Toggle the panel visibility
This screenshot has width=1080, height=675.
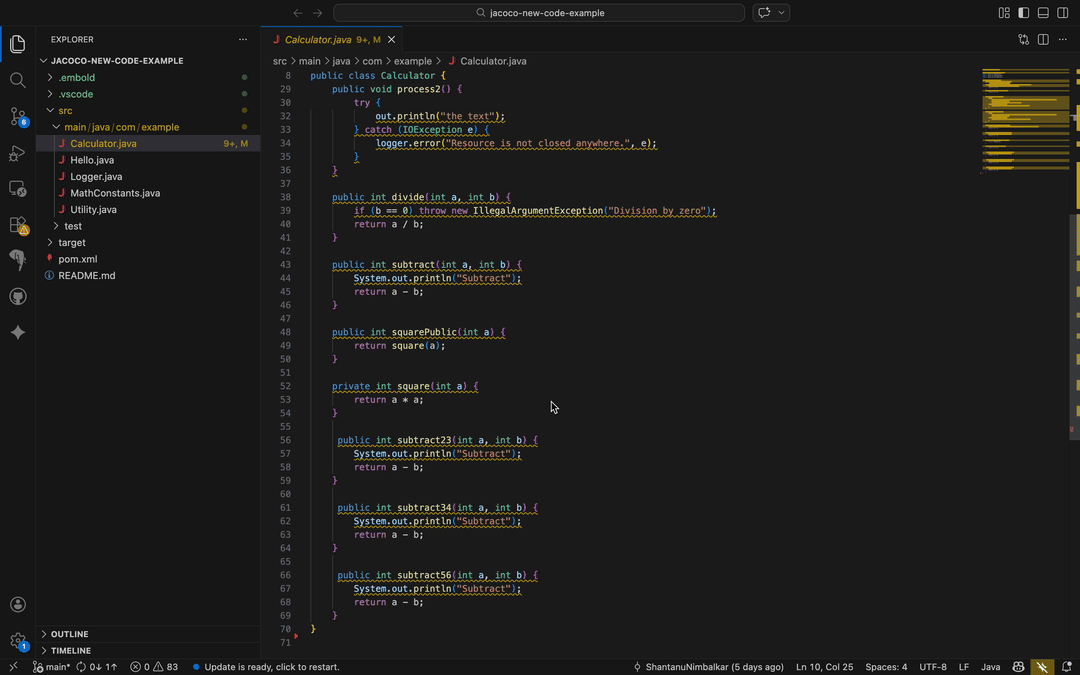pyautogui.click(x=1041, y=11)
